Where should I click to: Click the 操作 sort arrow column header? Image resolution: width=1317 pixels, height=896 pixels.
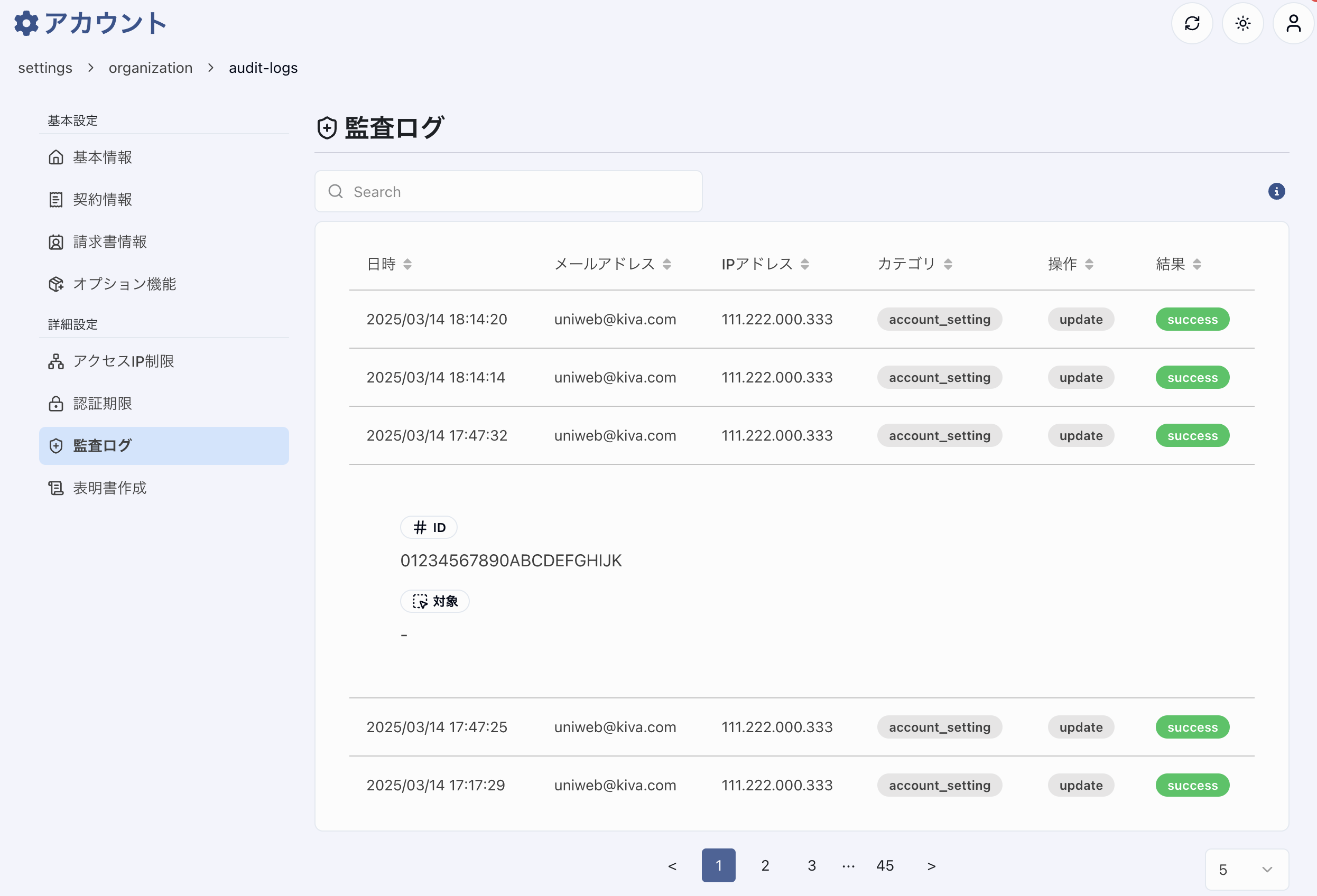pos(1089,263)
